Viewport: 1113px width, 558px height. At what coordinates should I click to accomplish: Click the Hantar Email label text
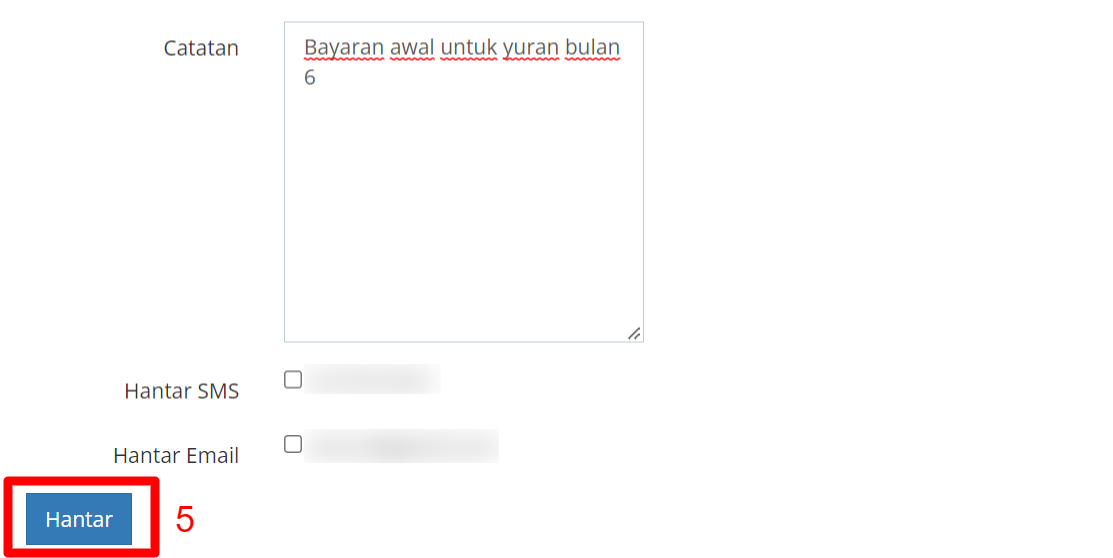point(176,456)
